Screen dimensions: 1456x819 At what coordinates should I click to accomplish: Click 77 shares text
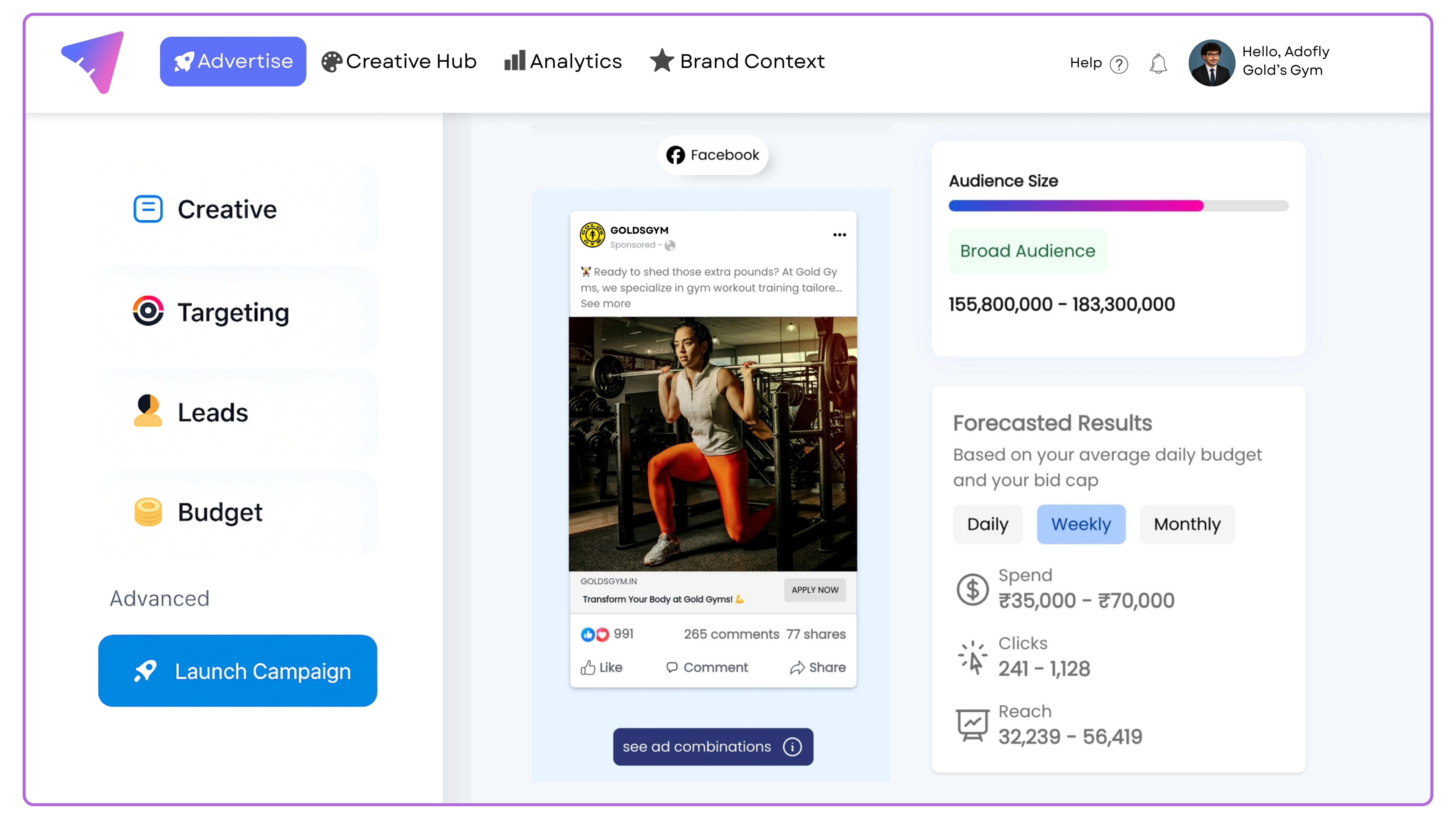(x=816, y=634)
